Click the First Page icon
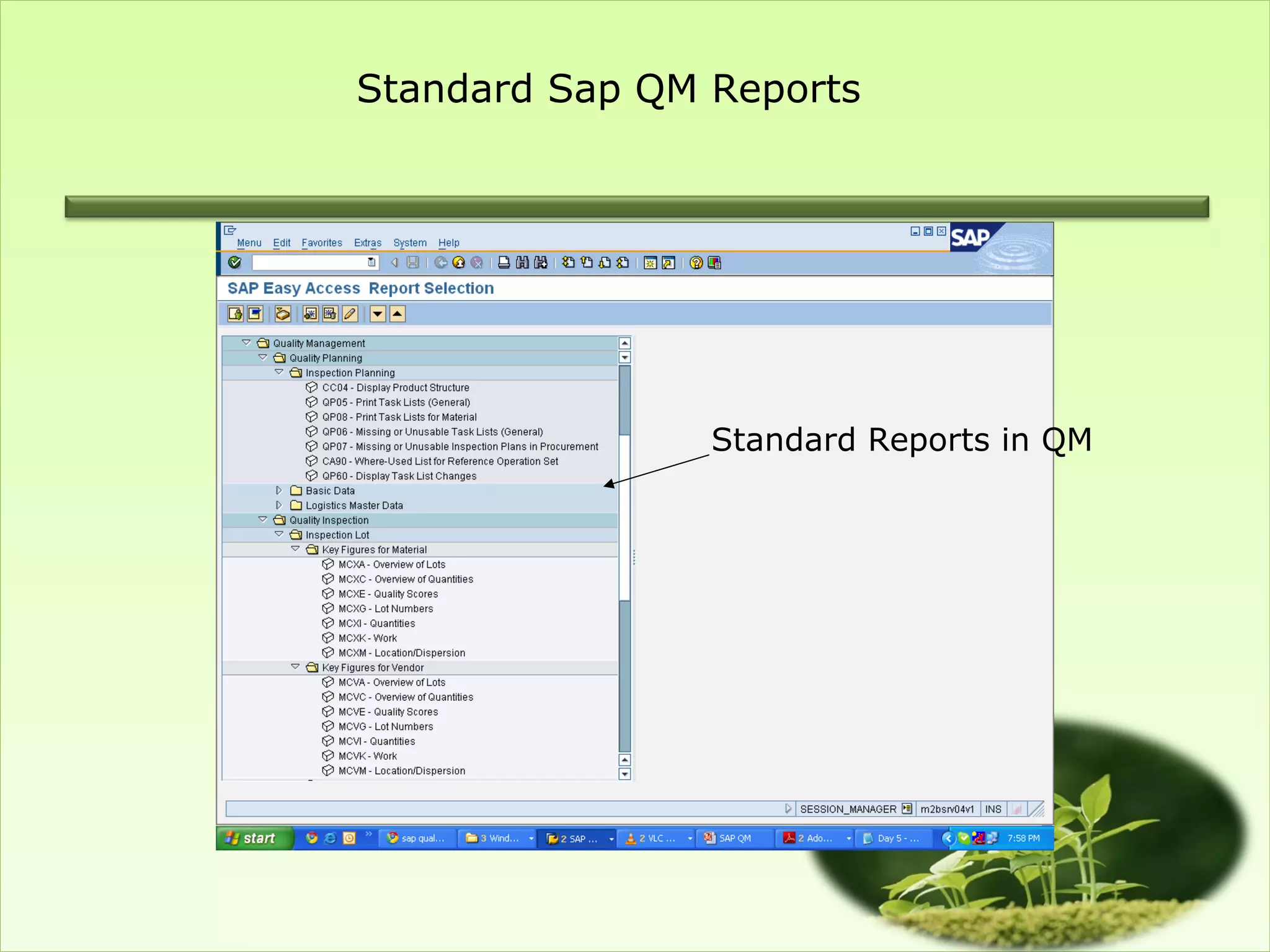 [x=568, y=263]
